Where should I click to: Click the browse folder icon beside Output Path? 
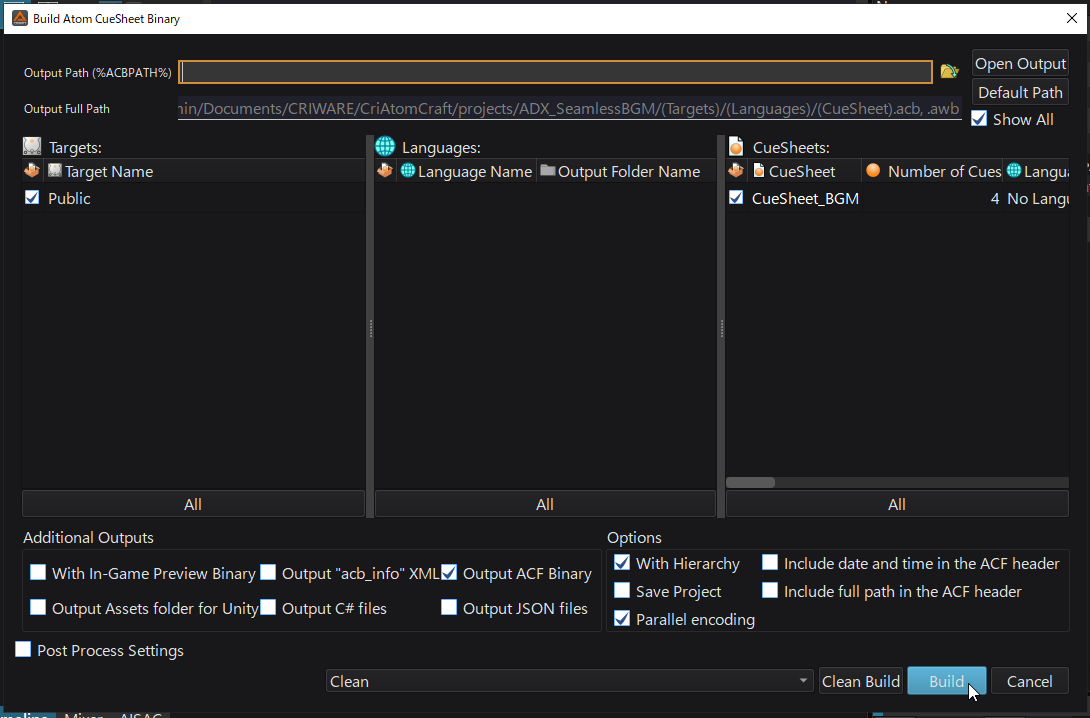coord(949,71)
